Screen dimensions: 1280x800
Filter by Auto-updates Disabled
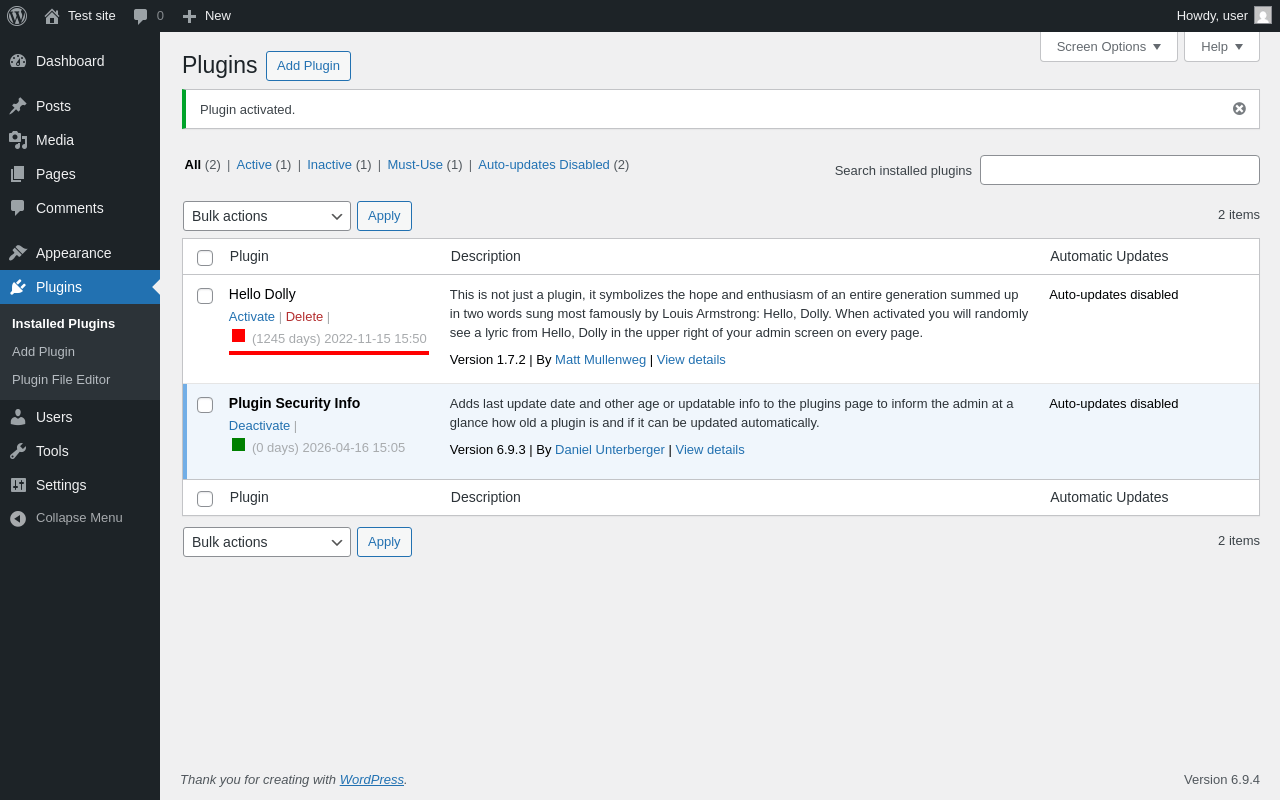544,165
